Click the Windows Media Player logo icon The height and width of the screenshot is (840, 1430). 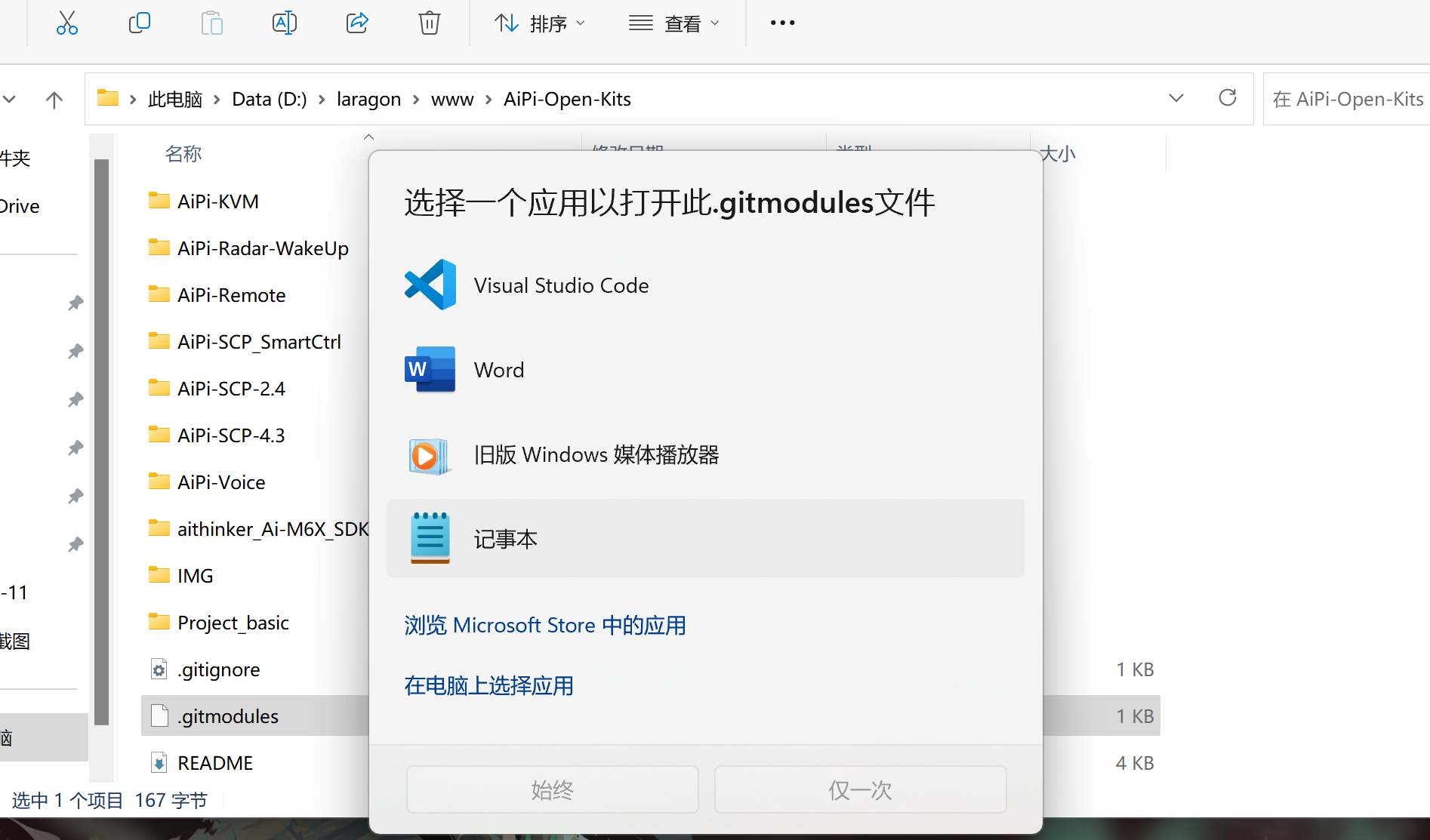pos(429,456)
